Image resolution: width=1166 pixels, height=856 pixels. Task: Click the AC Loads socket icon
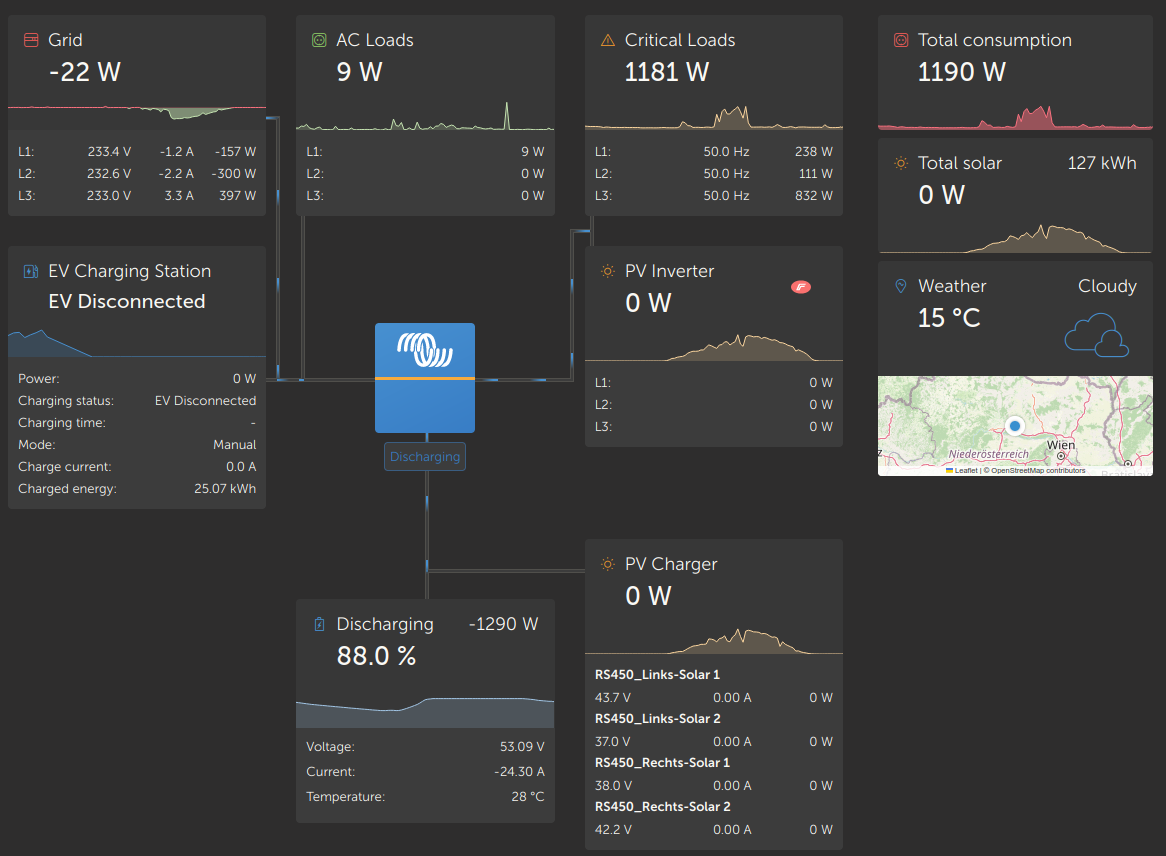[319, 40]
